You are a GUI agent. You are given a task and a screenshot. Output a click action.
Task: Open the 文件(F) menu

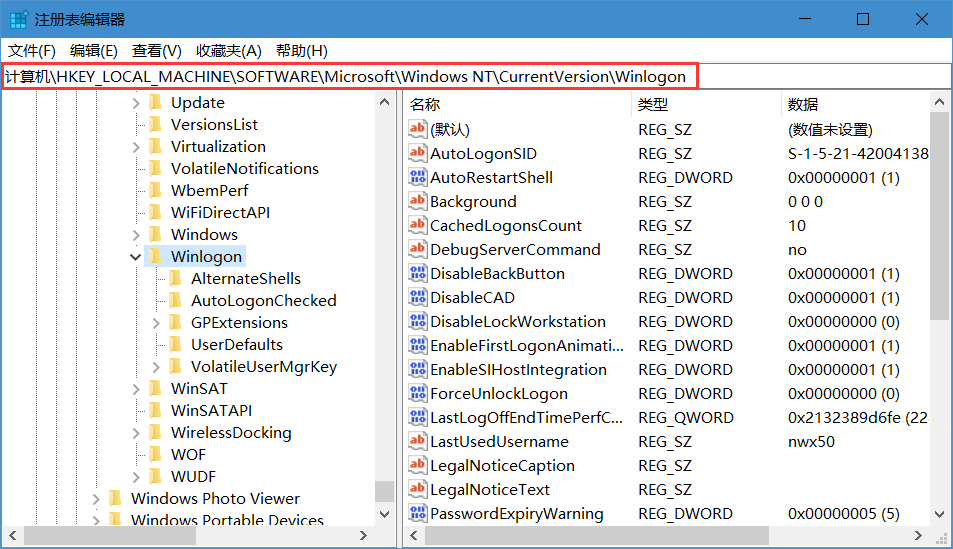pyautogui.click(x=32, y=50)
